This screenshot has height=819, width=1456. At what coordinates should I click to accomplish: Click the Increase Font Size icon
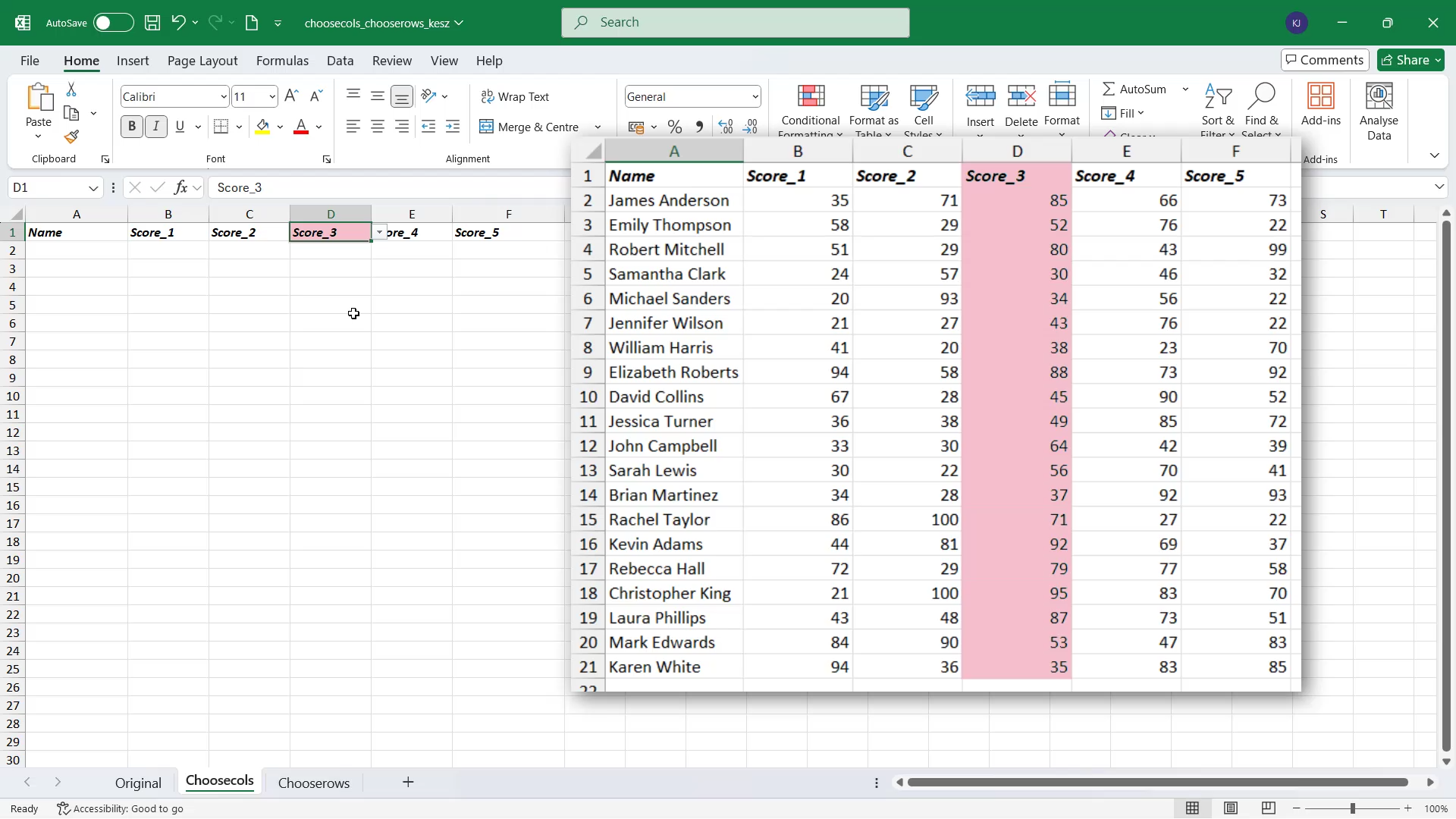(291, 96)
